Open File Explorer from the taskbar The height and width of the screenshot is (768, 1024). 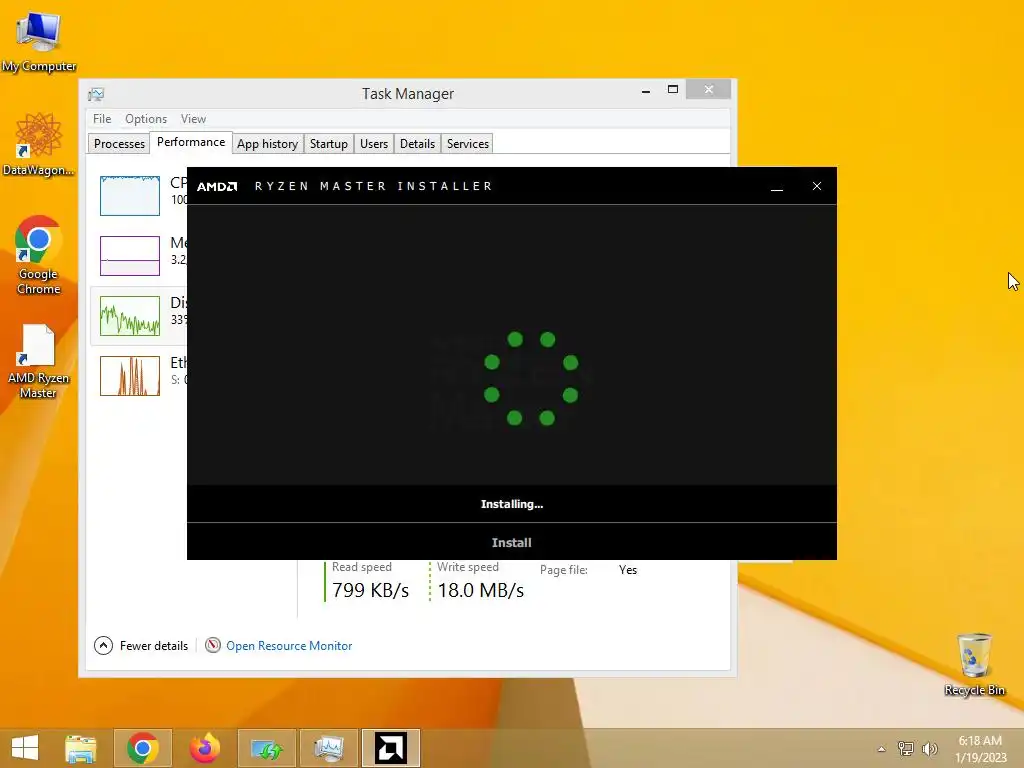click(81, 748)
